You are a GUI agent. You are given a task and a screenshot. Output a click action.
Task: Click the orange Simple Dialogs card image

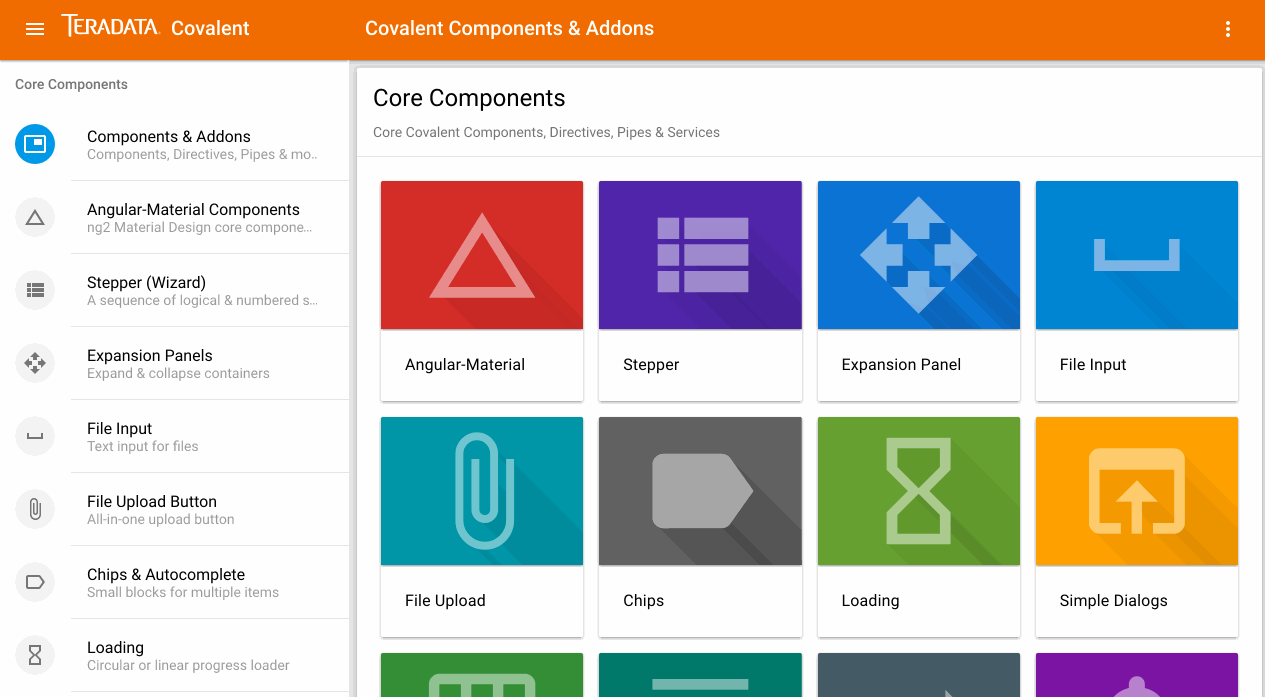[x=1137, y=491]
